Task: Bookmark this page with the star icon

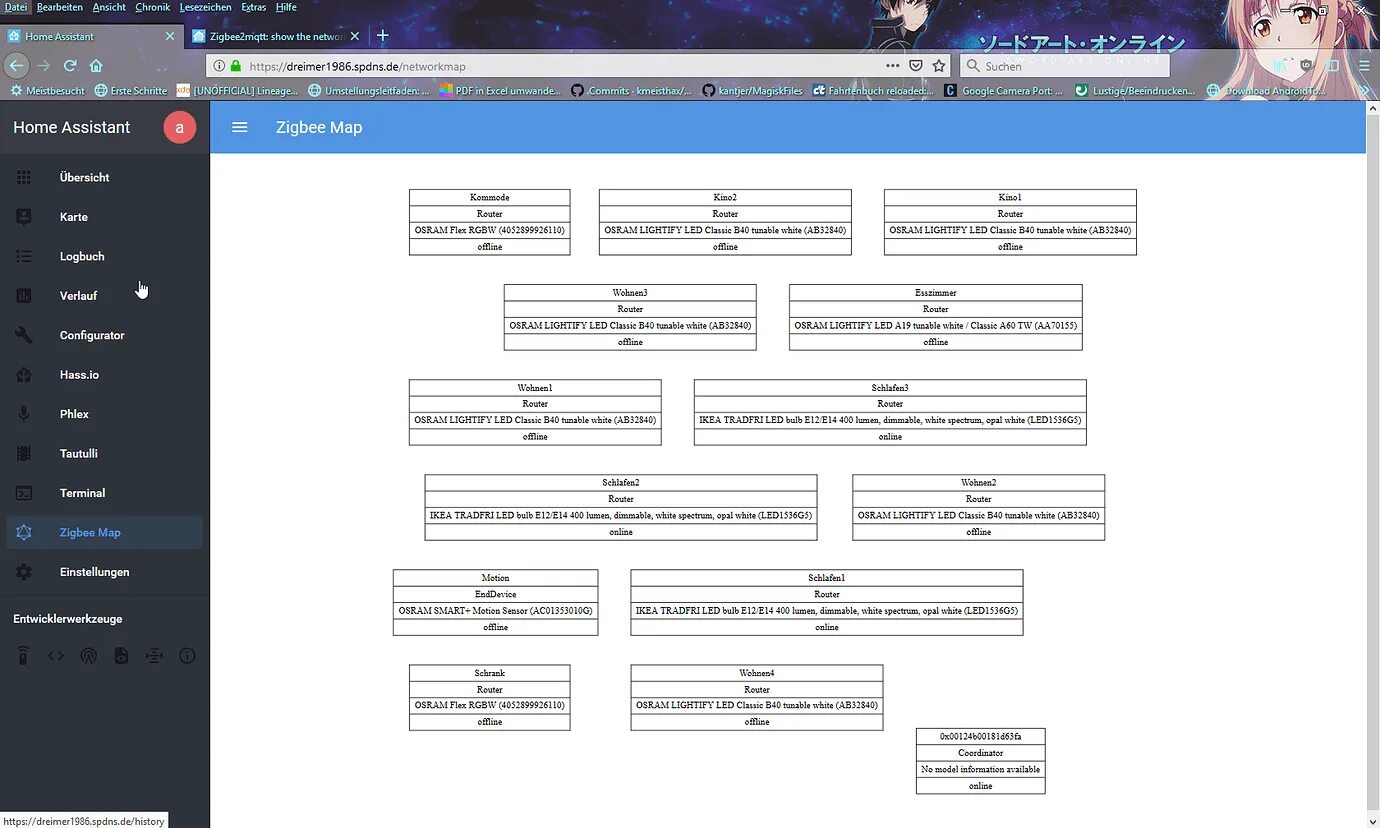Action: 939,65
